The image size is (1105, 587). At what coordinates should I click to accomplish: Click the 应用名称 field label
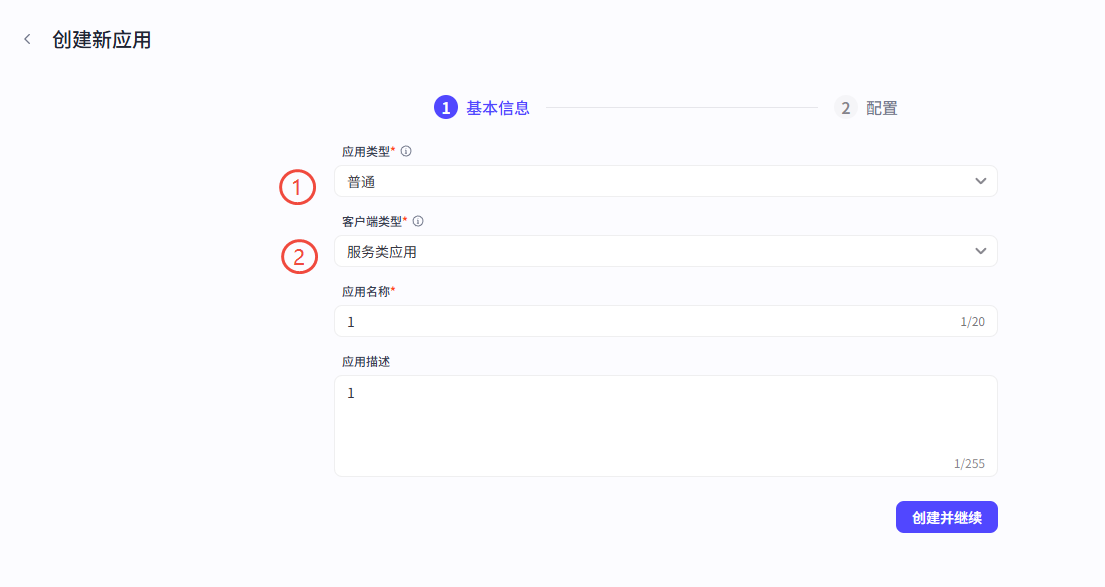(366, 291)
